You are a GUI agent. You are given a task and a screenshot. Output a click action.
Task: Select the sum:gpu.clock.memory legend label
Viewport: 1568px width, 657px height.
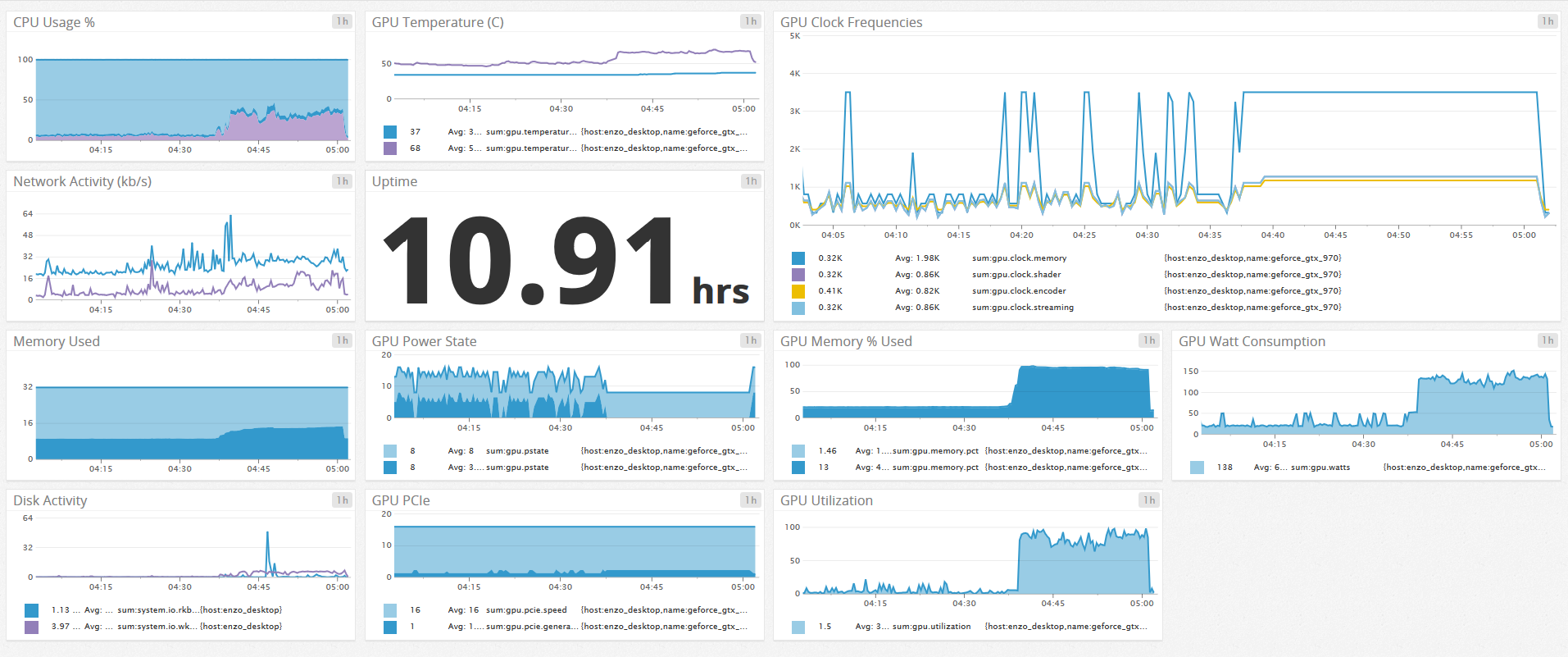[1019, 258]
